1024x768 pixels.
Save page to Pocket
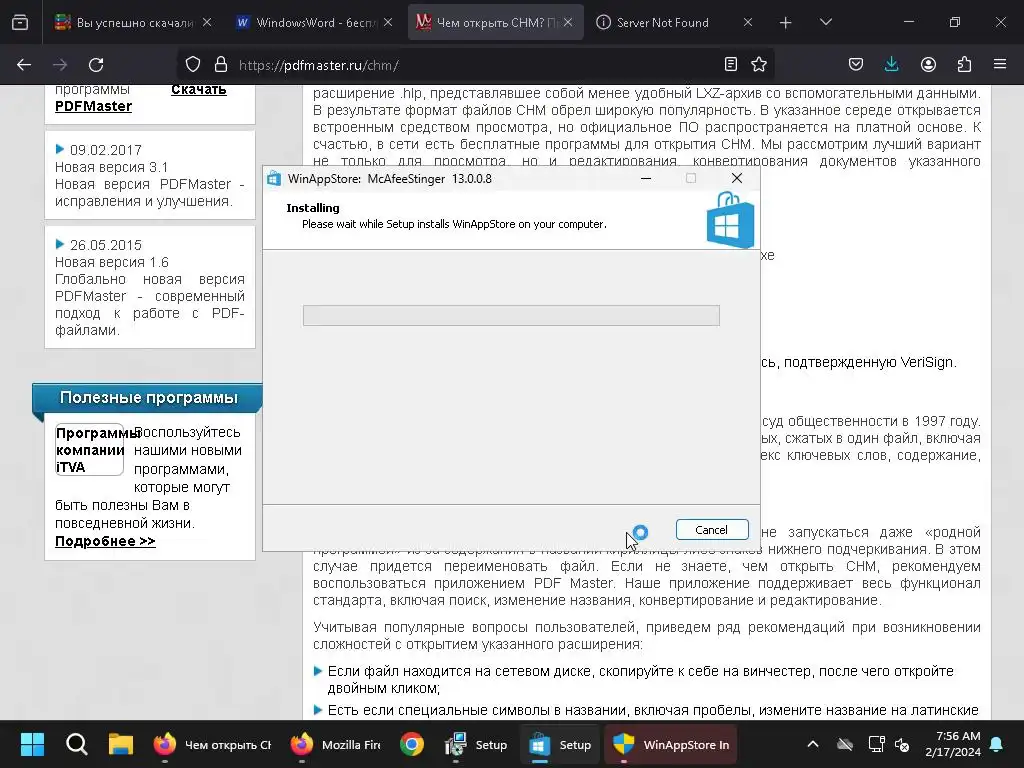856,65
